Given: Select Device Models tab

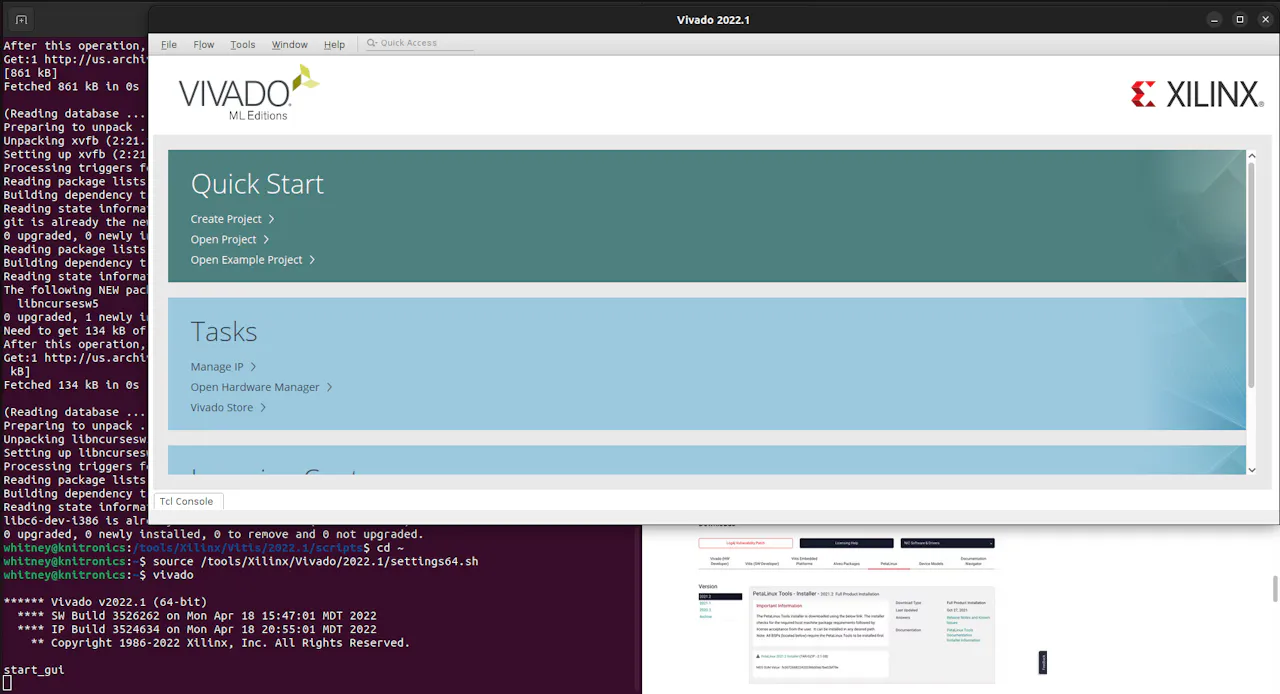Looking at the screenshot, I should (931, 564).
